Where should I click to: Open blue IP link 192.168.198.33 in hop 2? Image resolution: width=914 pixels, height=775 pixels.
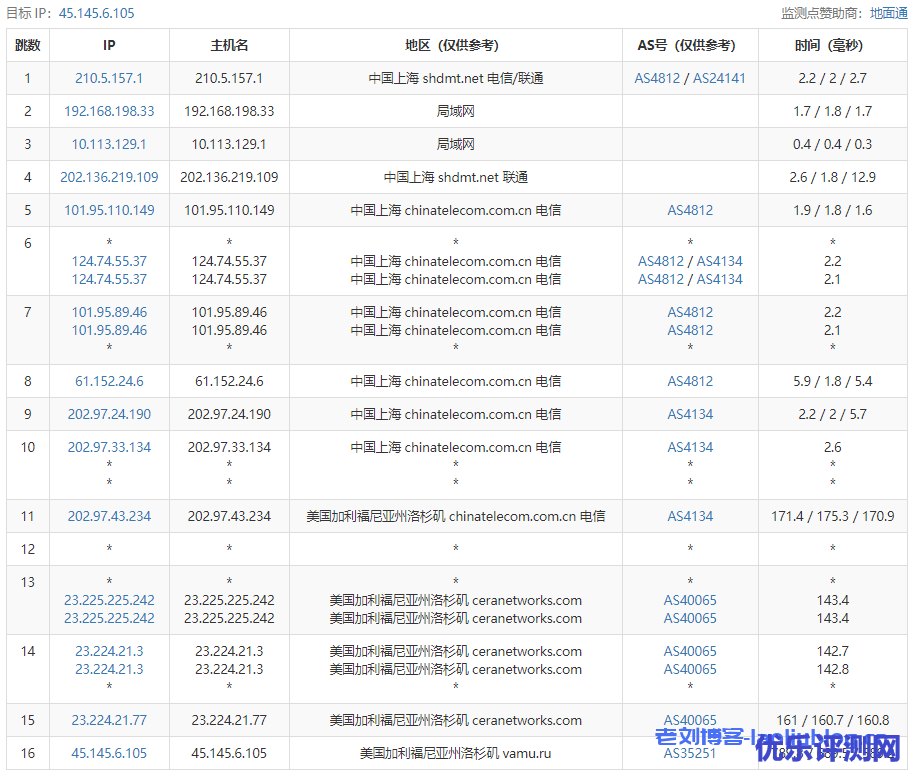(109, 111)
